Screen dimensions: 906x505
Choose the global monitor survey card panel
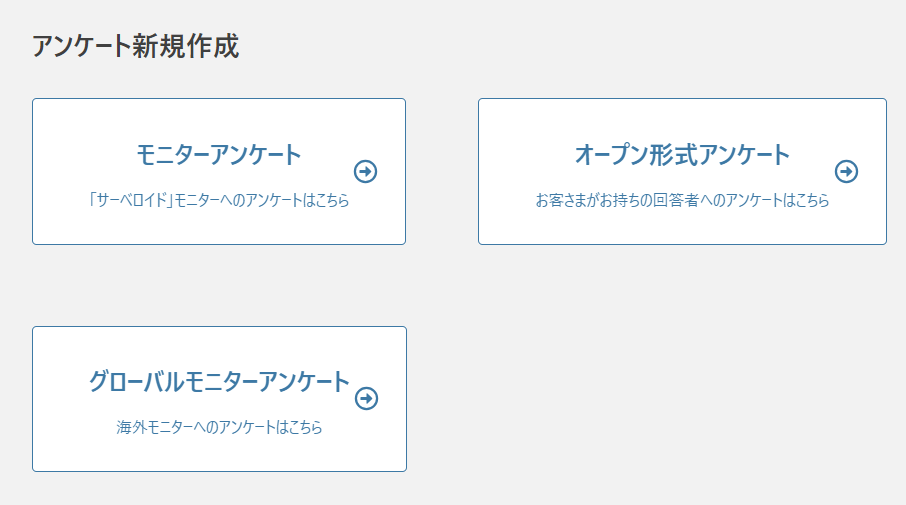[x=220, y=399]
